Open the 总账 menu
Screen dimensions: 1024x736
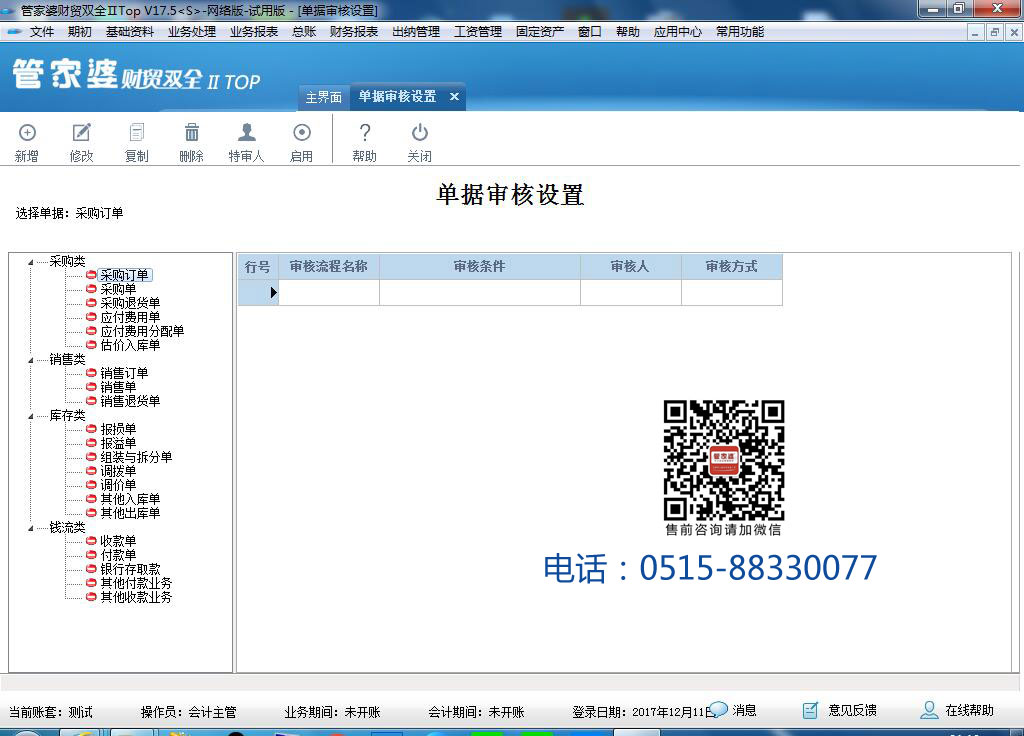[x=304, y=31]
